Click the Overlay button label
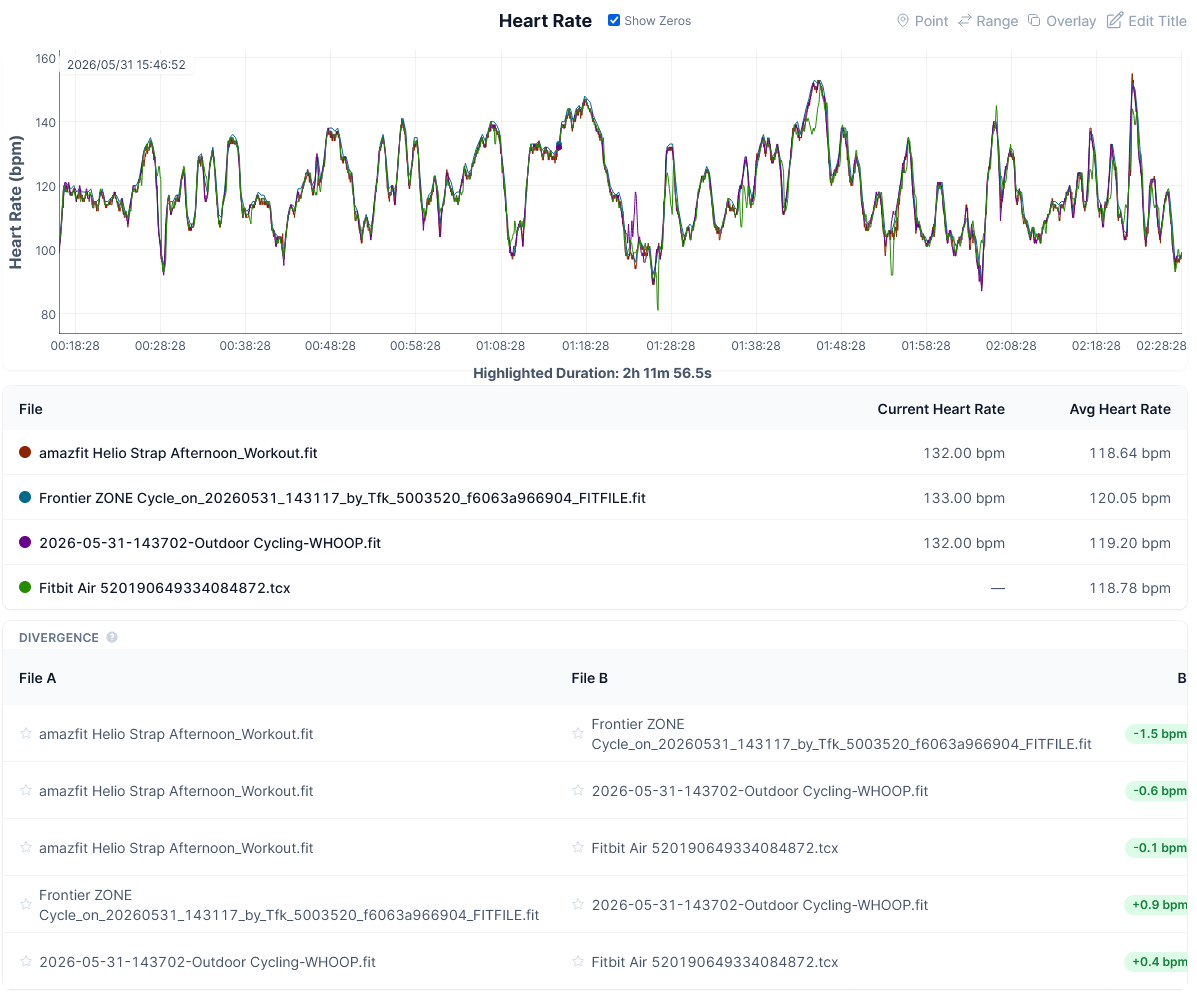 (x=1071, y=21)
